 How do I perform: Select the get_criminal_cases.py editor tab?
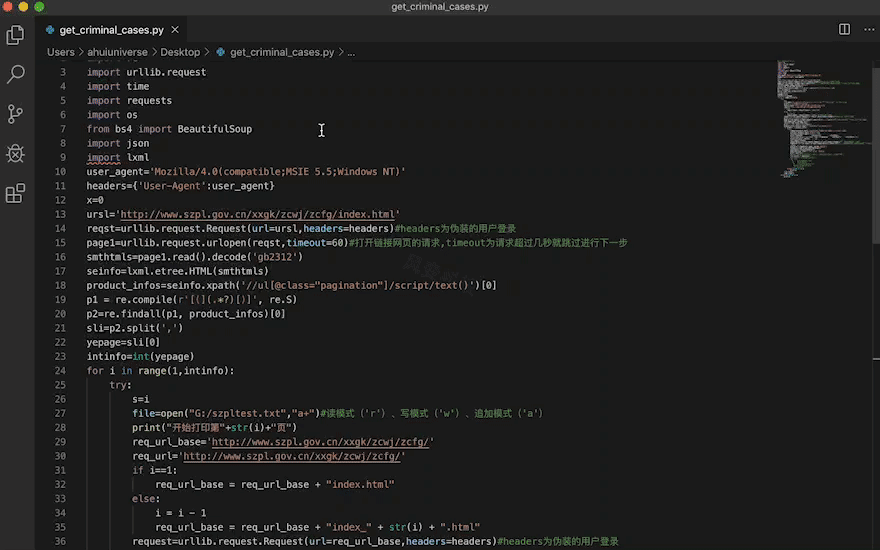(x=112, y=30)
